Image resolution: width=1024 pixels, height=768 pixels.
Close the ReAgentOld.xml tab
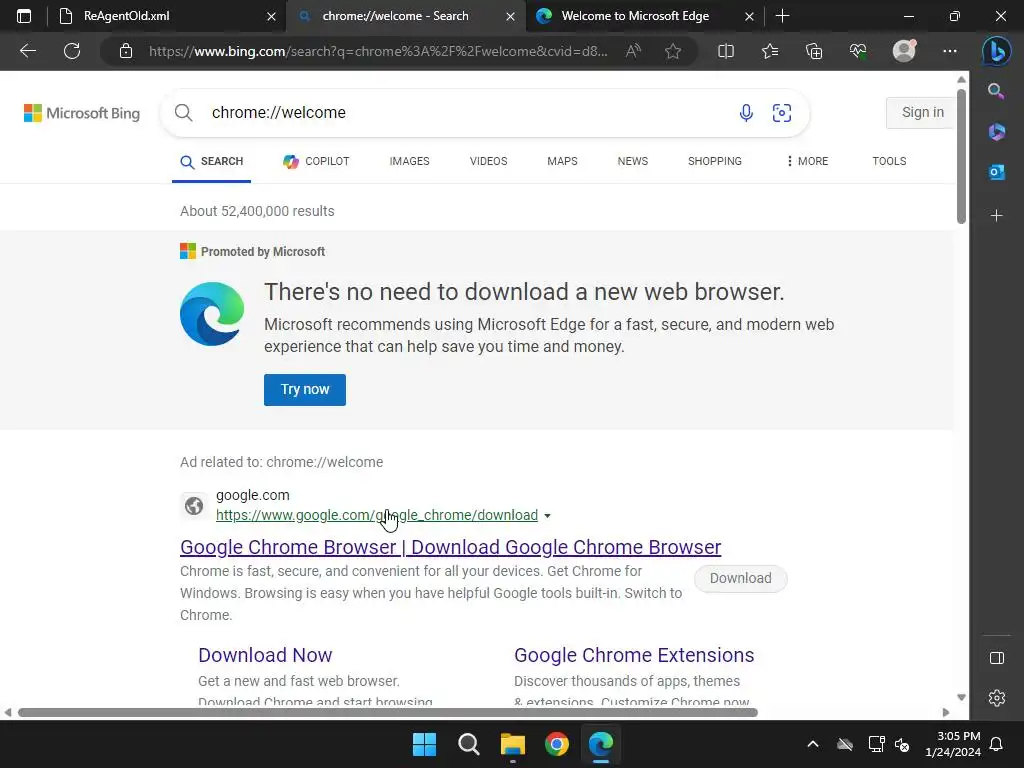(x=272, y=16)
